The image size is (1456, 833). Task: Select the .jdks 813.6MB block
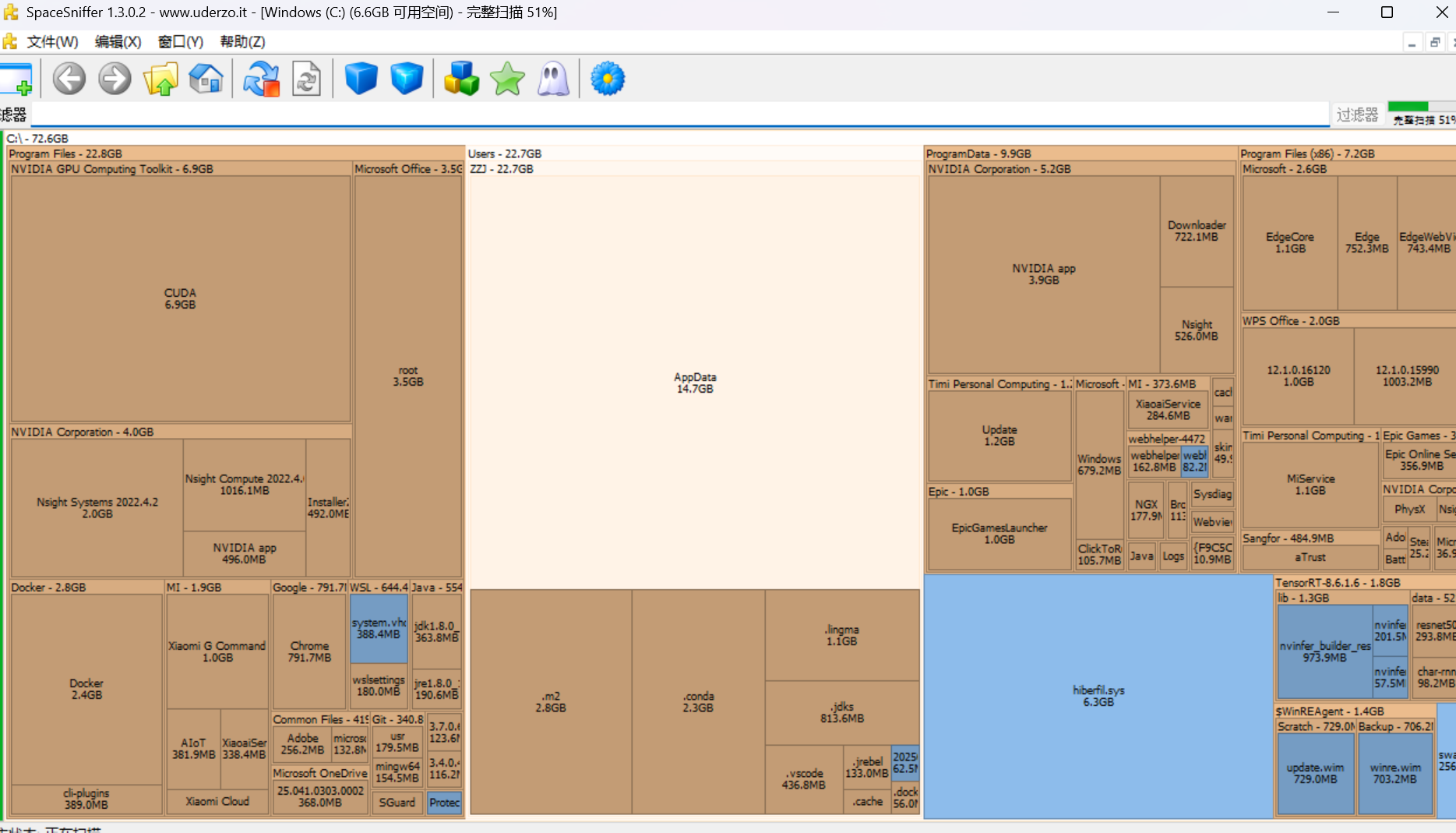842,712
